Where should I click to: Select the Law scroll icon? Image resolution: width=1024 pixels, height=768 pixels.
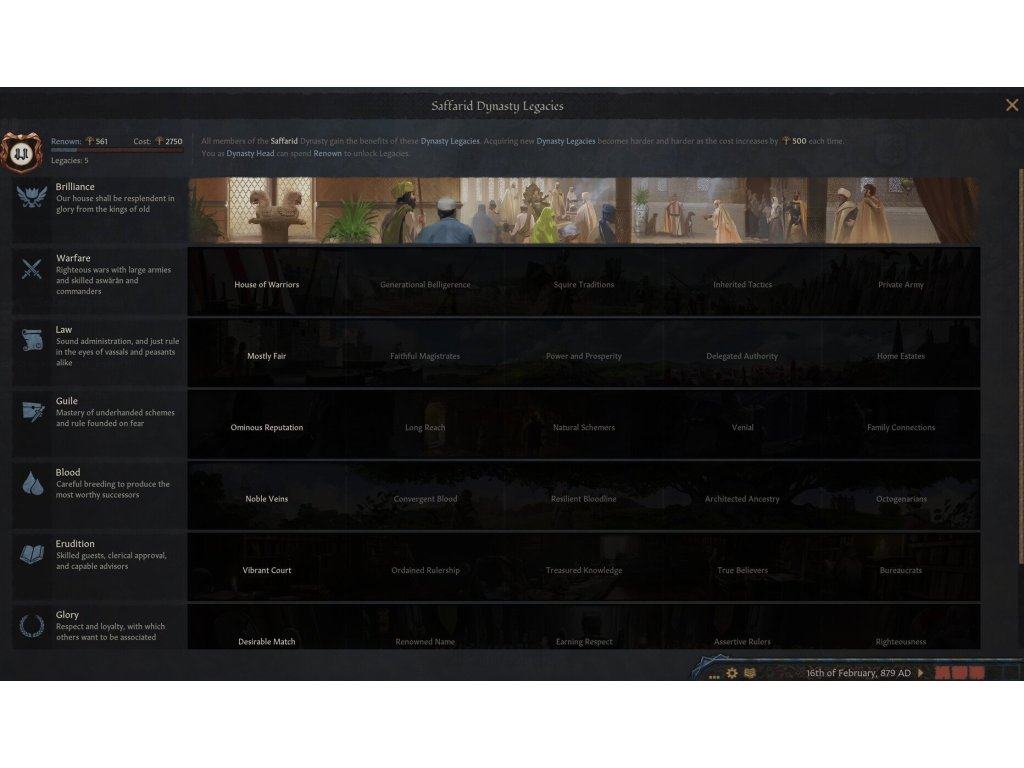pyautogui.click(x=32, y=340)
